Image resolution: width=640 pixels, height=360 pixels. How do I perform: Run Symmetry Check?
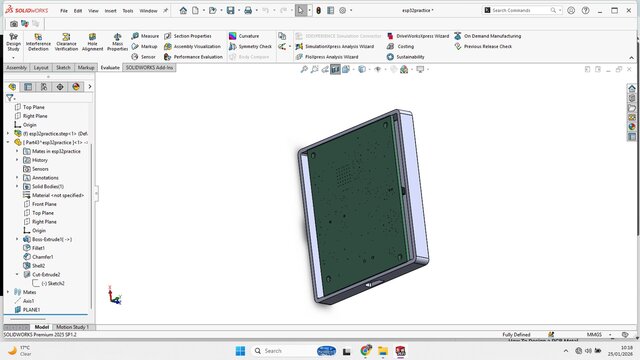tap(250, 47)
